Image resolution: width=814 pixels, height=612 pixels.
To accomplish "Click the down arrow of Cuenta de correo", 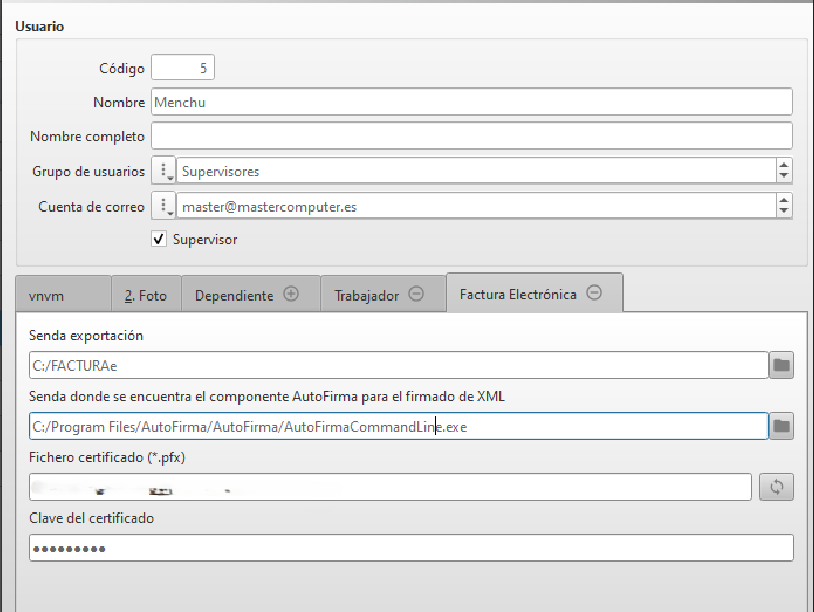I will tap(784, 213).
